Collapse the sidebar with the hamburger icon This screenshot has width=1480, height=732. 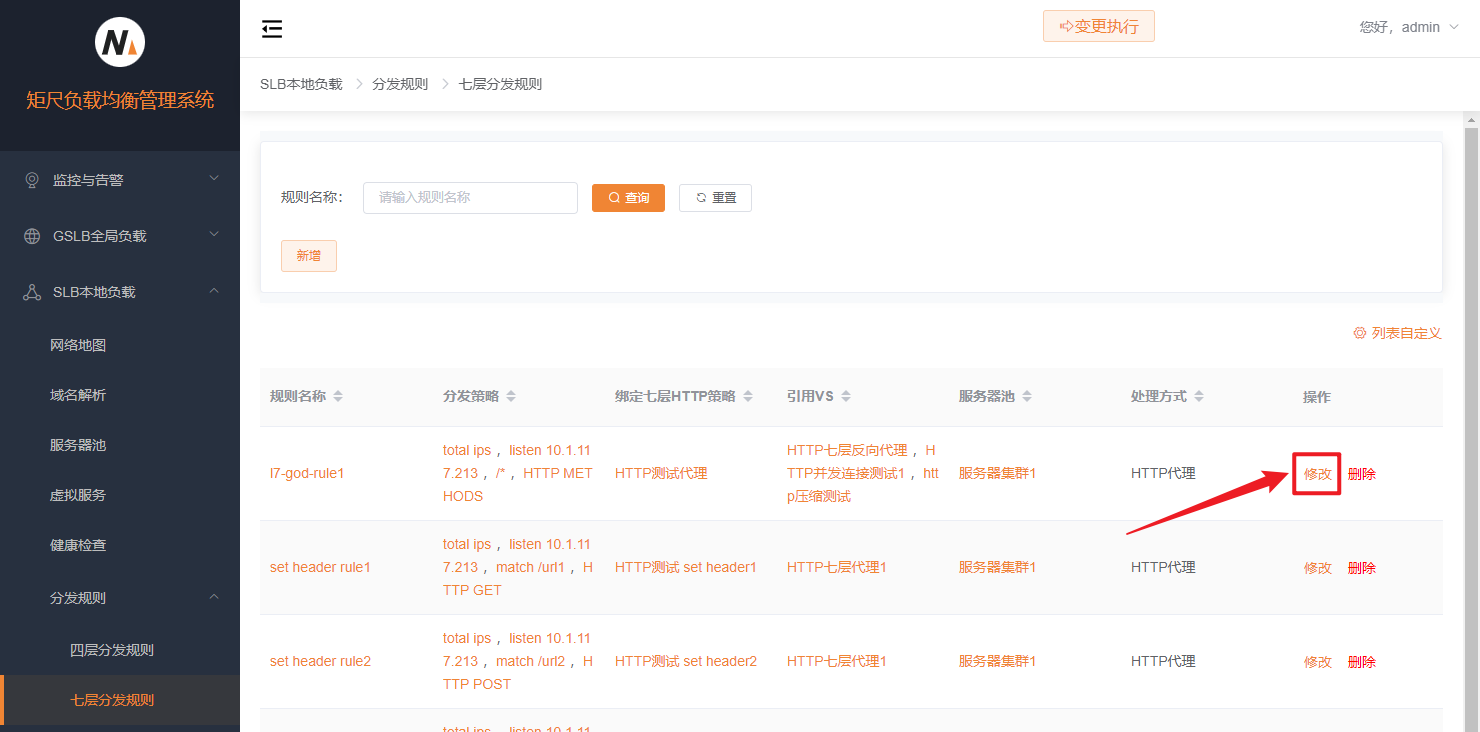pos(272,29)
